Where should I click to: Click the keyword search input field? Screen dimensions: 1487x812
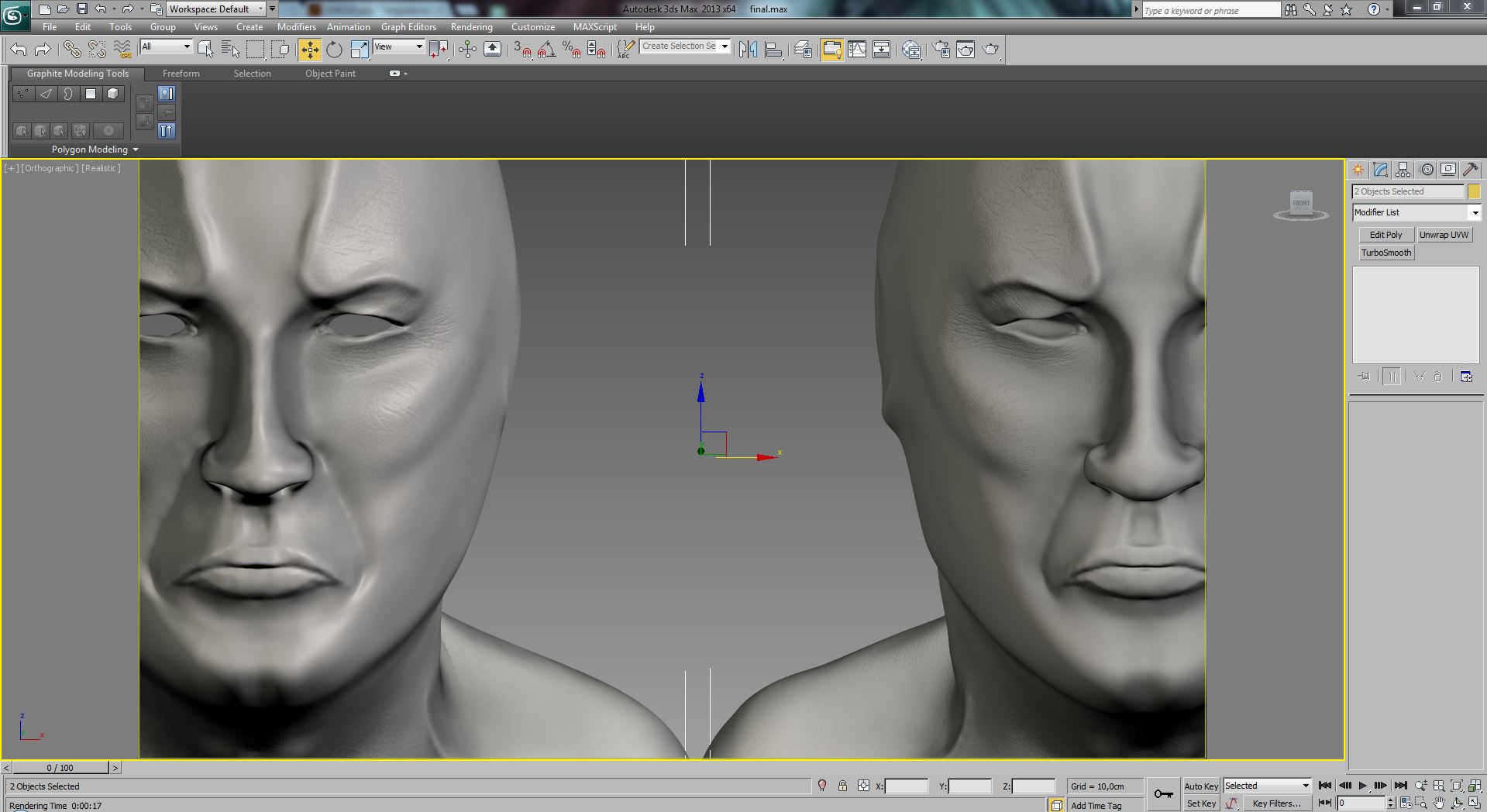1210,10
